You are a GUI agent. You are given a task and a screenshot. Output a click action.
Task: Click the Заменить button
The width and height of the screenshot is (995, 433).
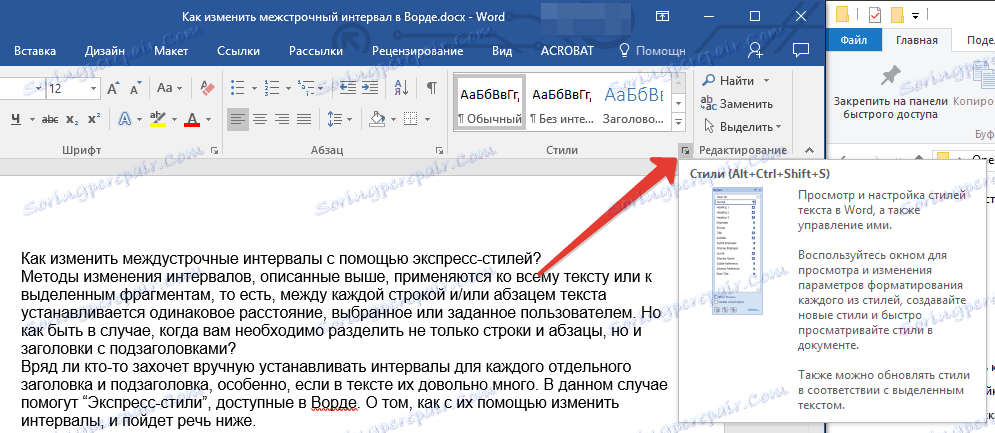pyautogui.click(x=737, y=104)
